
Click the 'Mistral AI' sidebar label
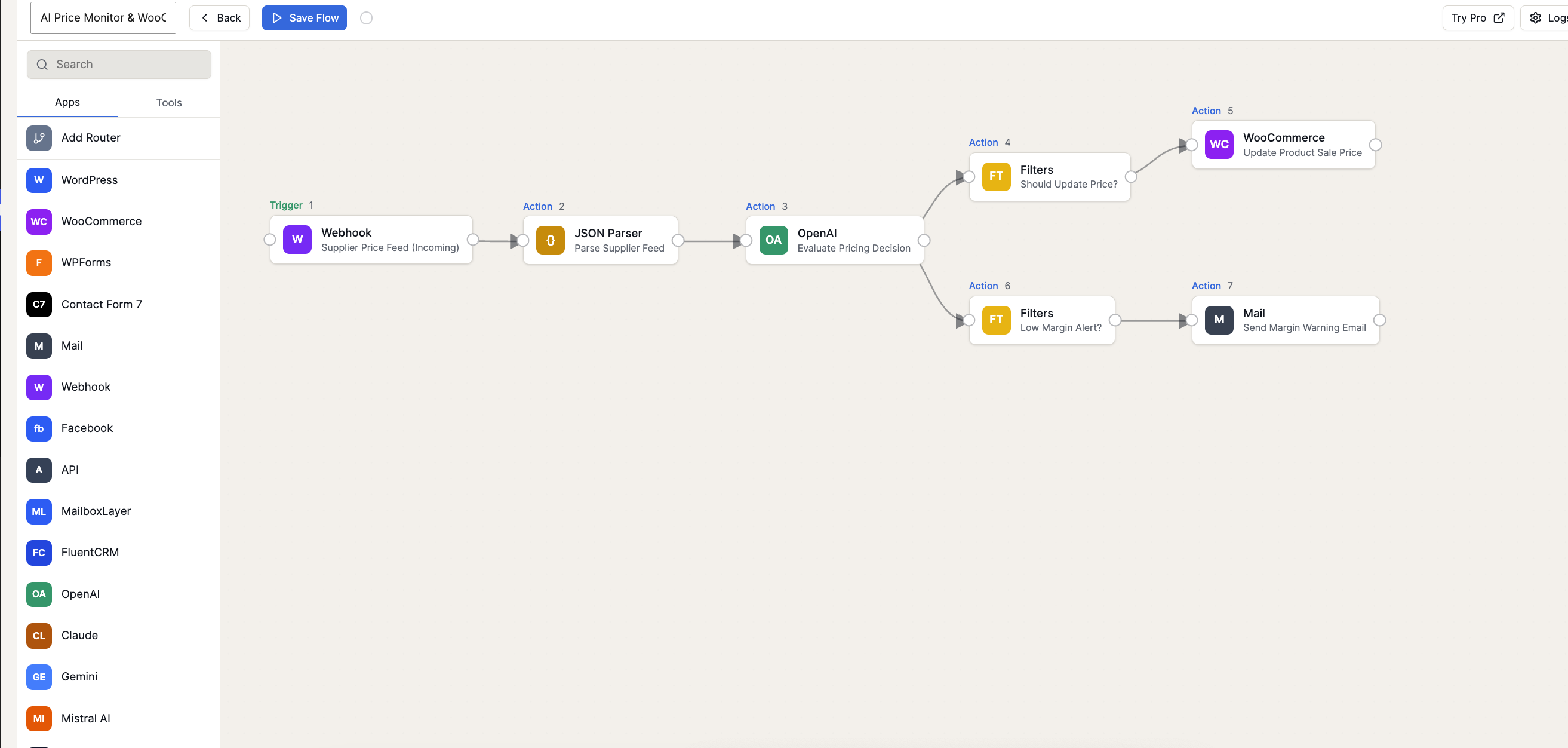[x=86, y=719]
